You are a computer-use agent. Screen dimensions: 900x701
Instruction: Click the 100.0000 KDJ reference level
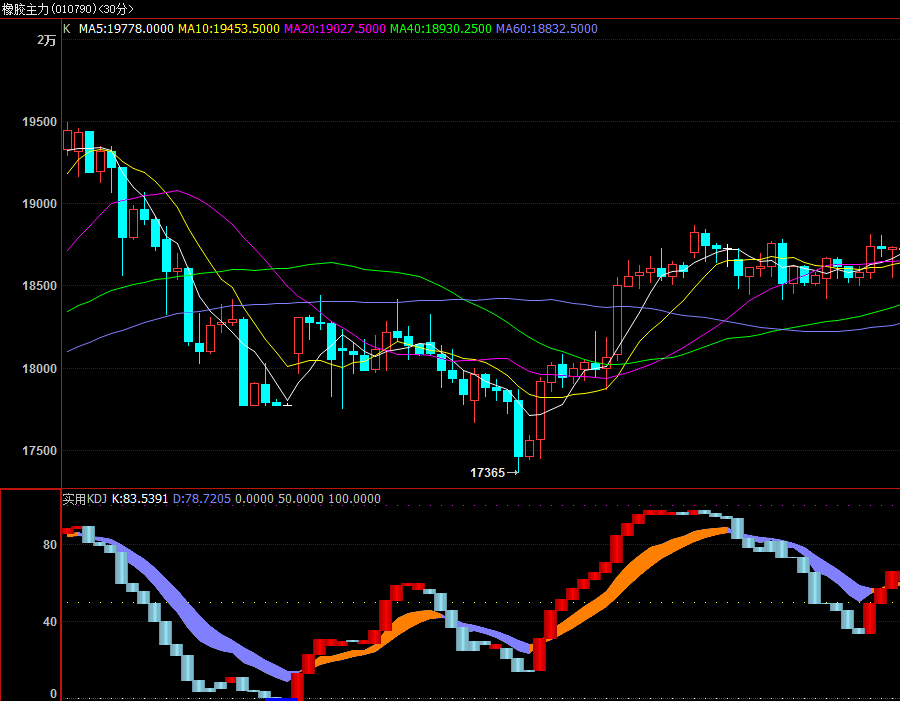click(x=354, y=499)
